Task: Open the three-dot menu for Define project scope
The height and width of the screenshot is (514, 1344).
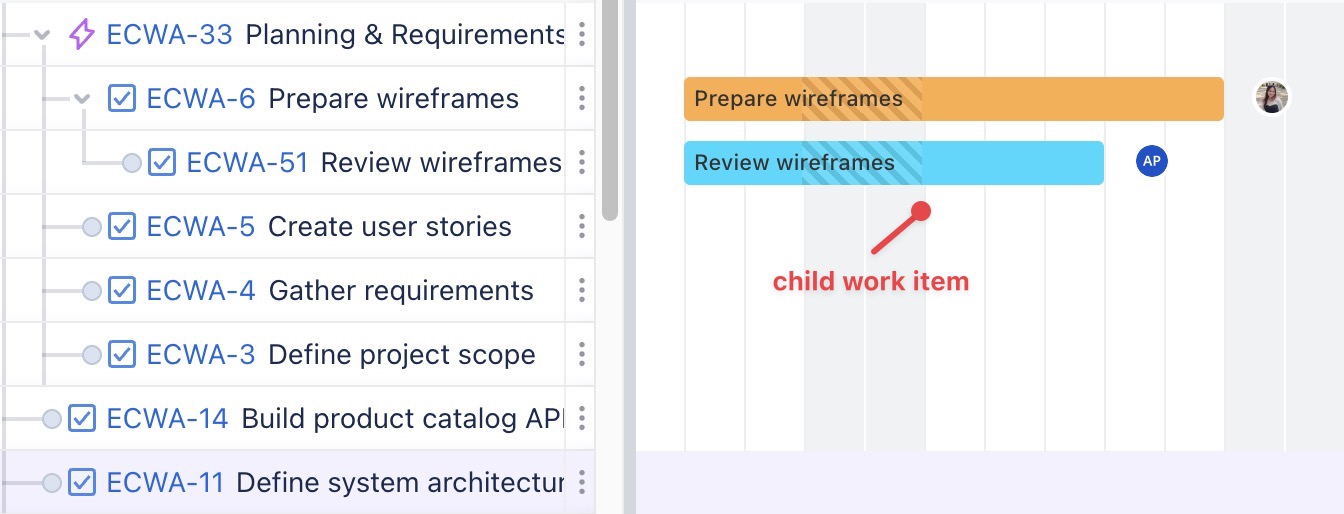Action: [581, 355]
